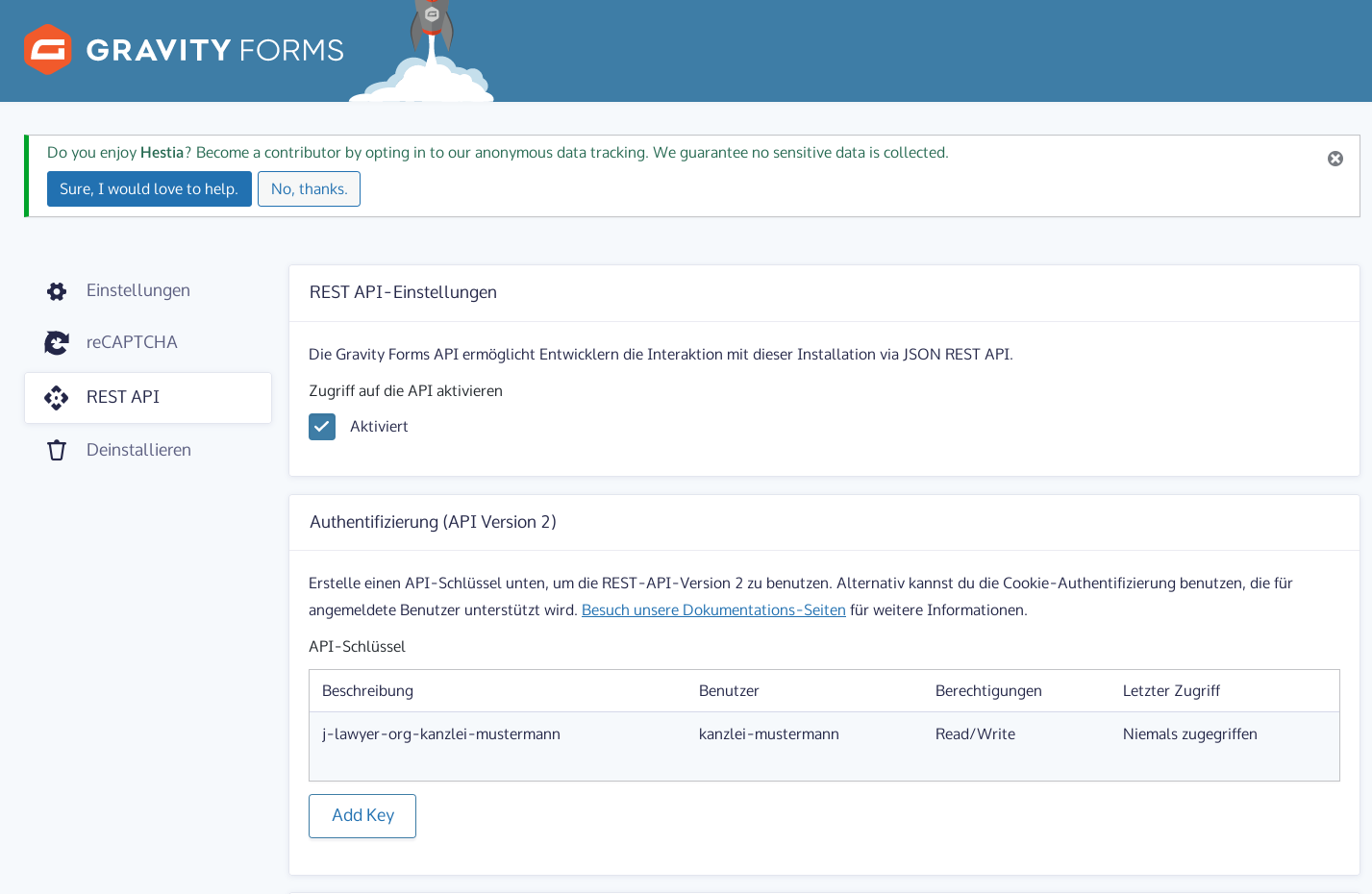This screenshot has height=894, width=1372.
Task: Click the trash can icon for Deinstallieren
Action: [x=57, y=450]
